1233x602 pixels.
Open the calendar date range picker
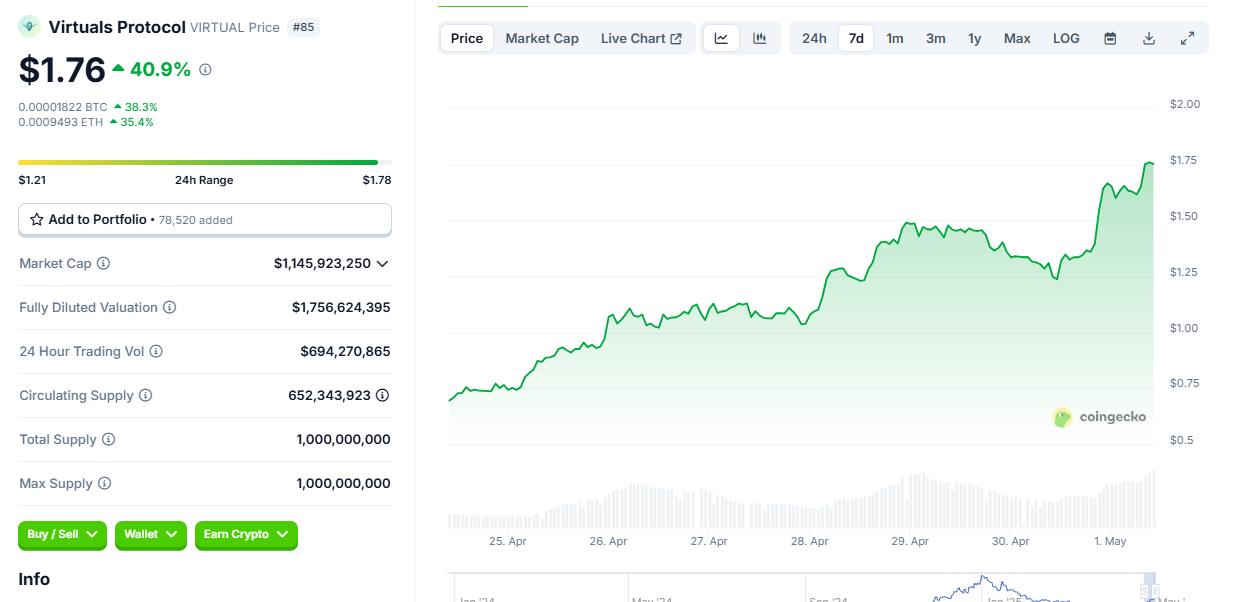click(1110, 38)
